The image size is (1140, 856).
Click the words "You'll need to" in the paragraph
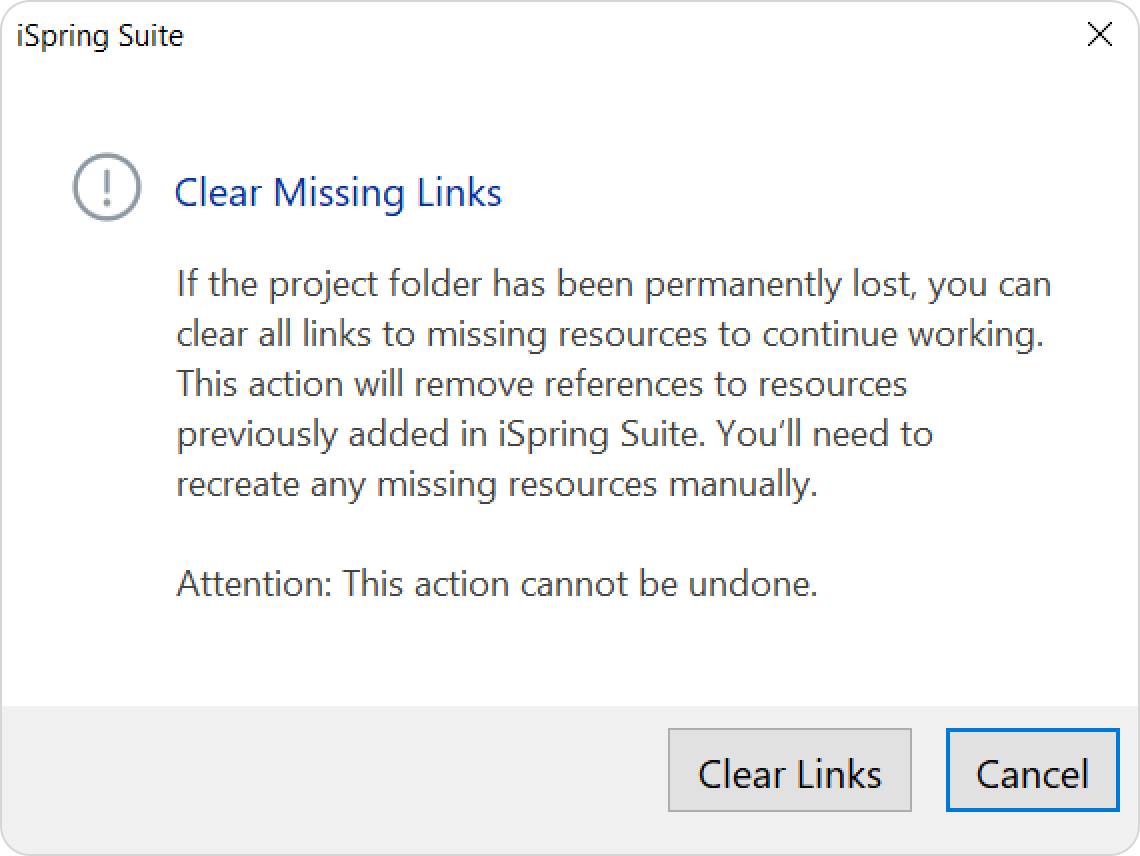824,434
